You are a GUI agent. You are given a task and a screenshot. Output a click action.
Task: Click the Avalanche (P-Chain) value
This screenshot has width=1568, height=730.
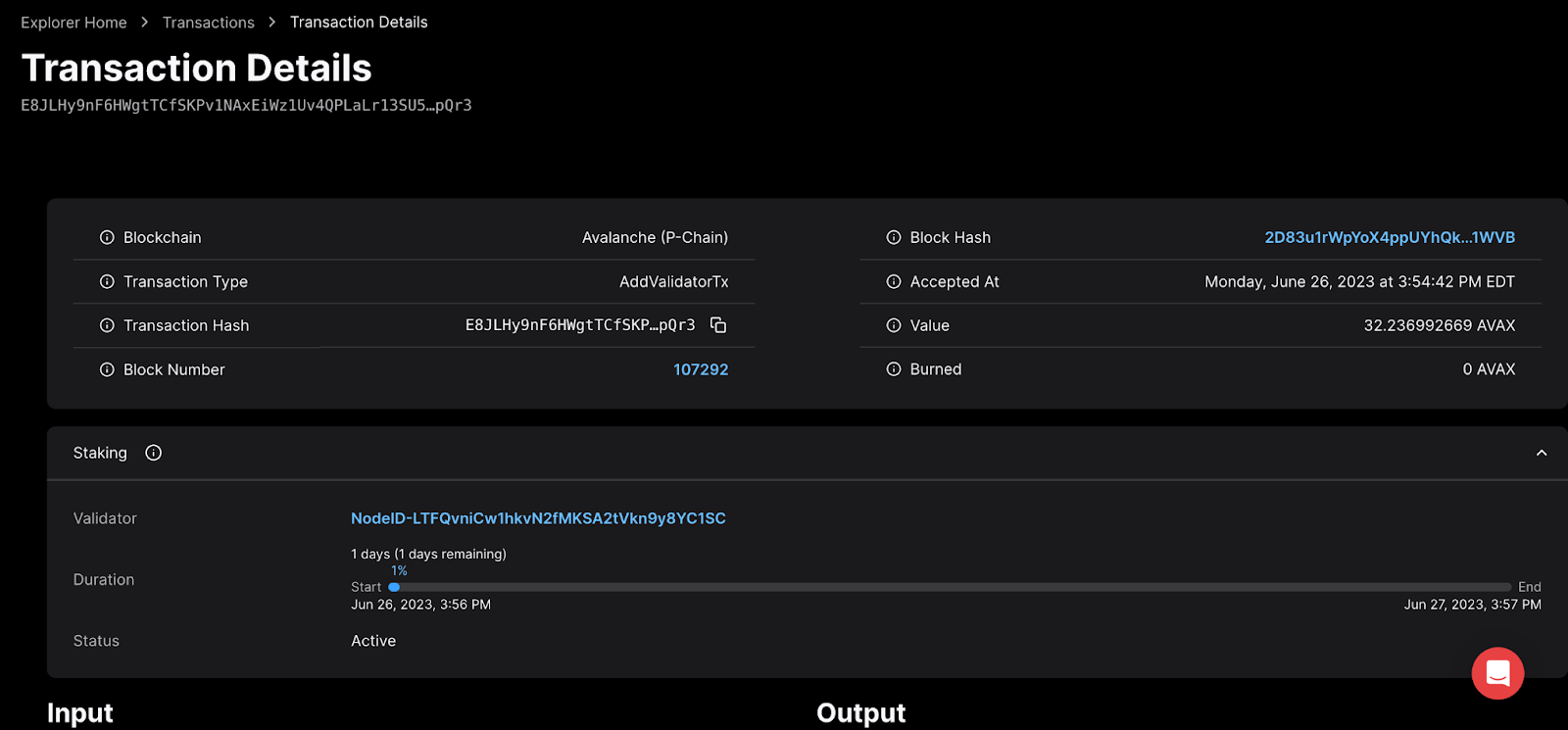point(655,237)
